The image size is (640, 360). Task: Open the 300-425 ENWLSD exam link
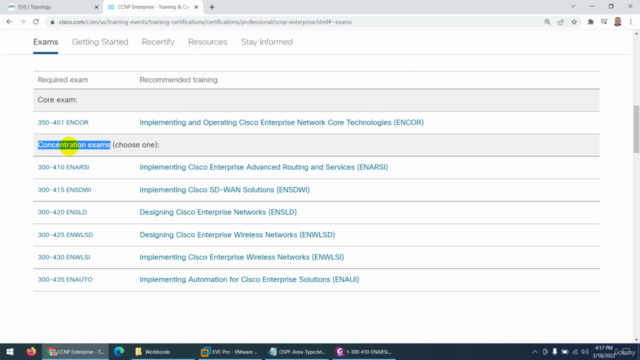pos(65,235)
